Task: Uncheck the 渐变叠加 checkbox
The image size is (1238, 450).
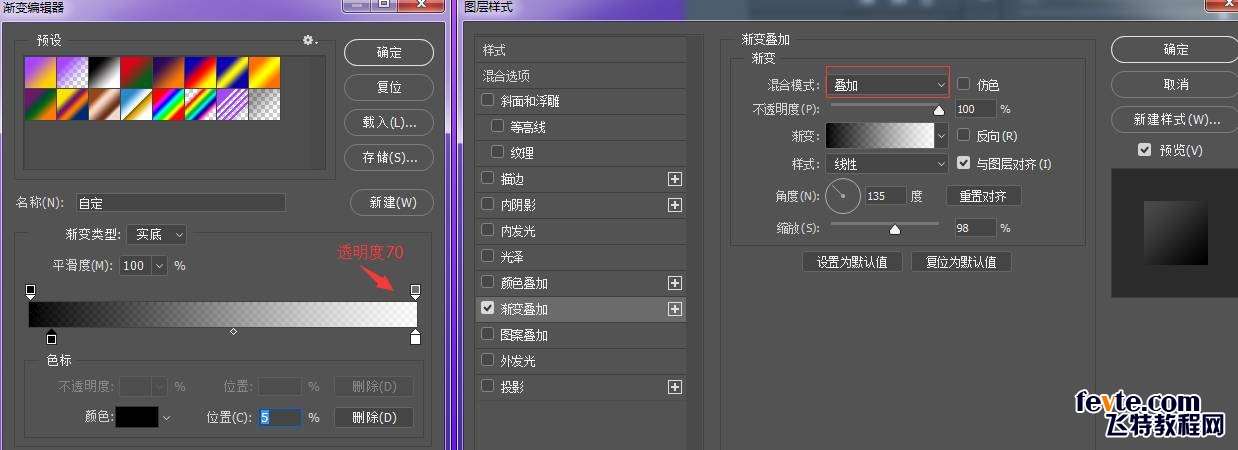Action: click(488, 308)
